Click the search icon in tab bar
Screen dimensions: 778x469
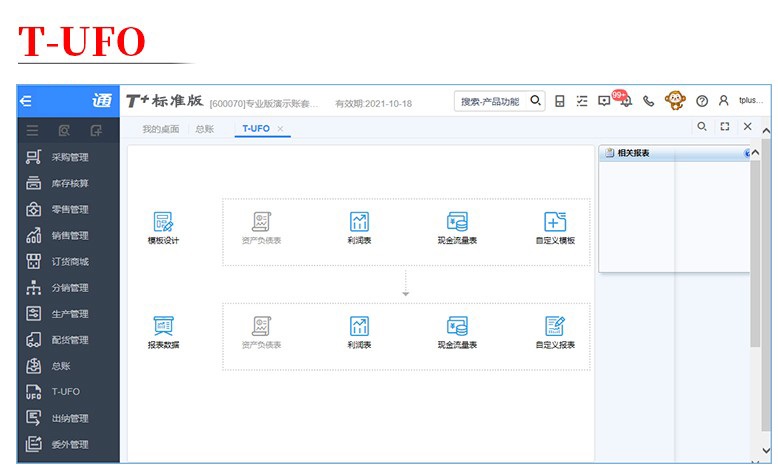(x=702, y=127)
